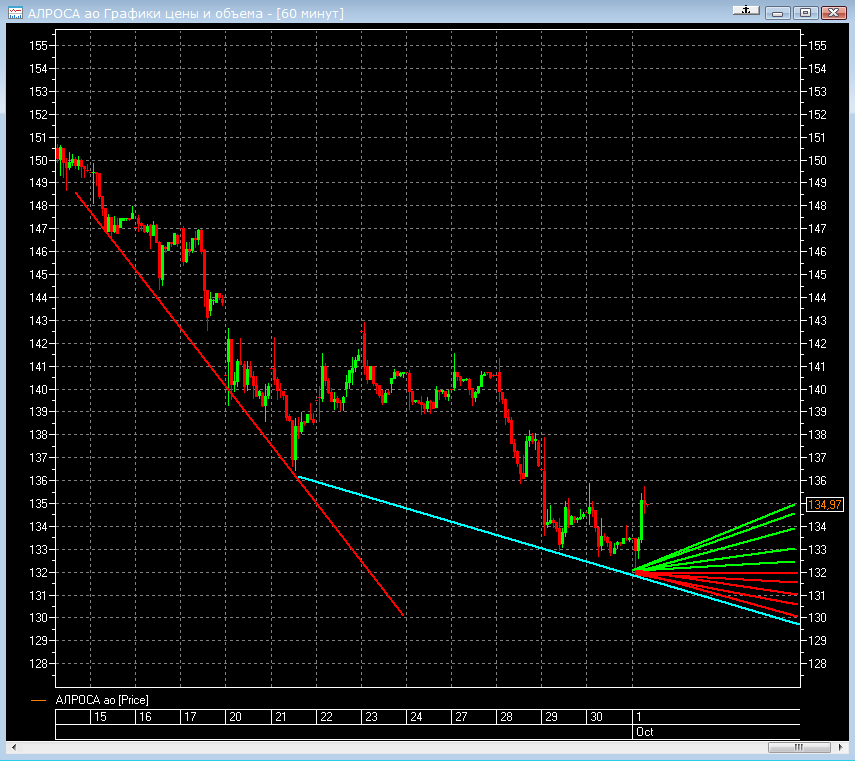This screenshot has height=761, width=855.
Task: Click the Oct month label on the time axis
Action: pyautogui.click(x=645, y=732)
